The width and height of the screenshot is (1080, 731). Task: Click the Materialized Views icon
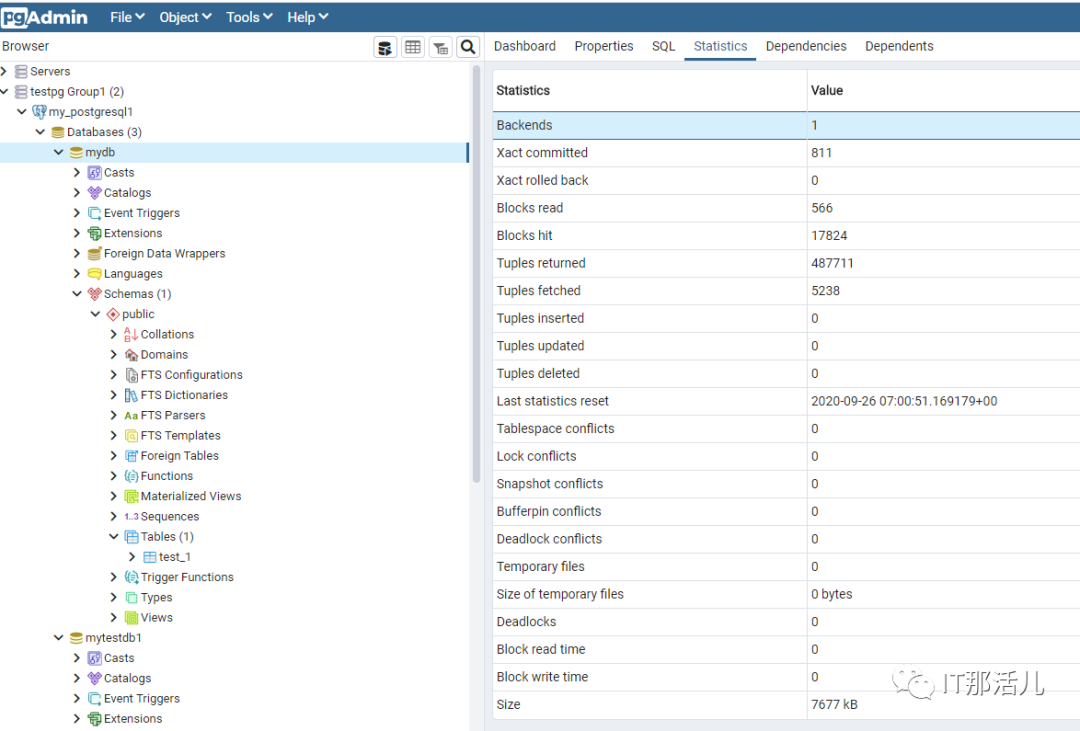click(131, 496)
